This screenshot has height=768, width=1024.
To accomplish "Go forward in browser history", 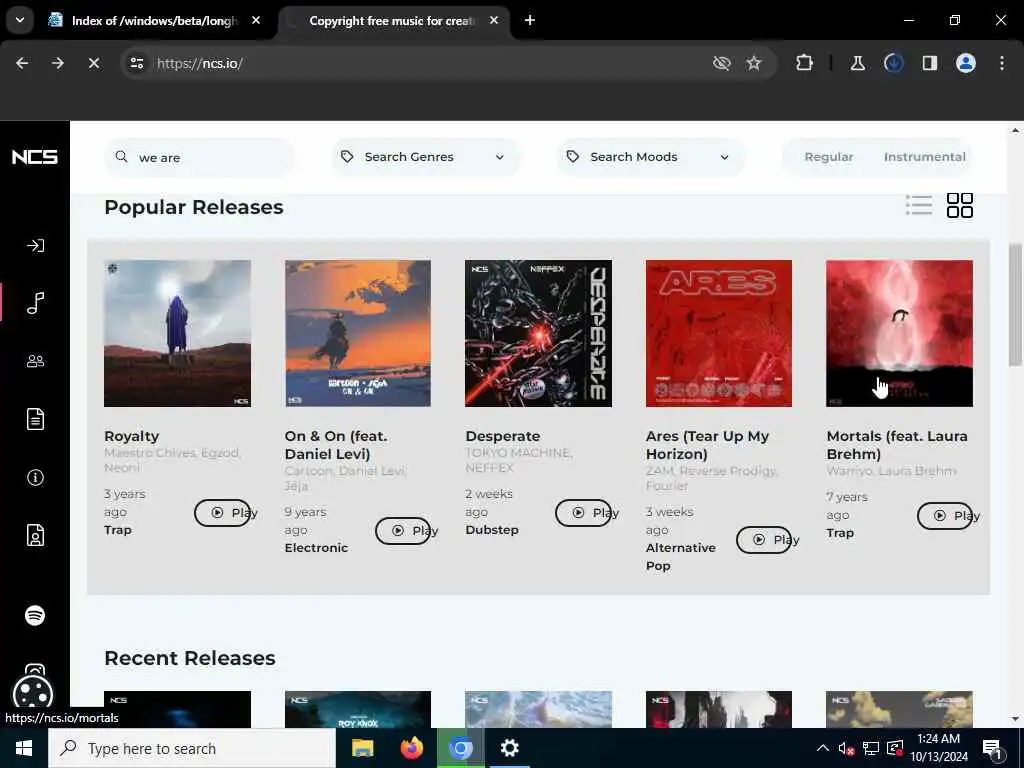I will [x=57, y=63].
